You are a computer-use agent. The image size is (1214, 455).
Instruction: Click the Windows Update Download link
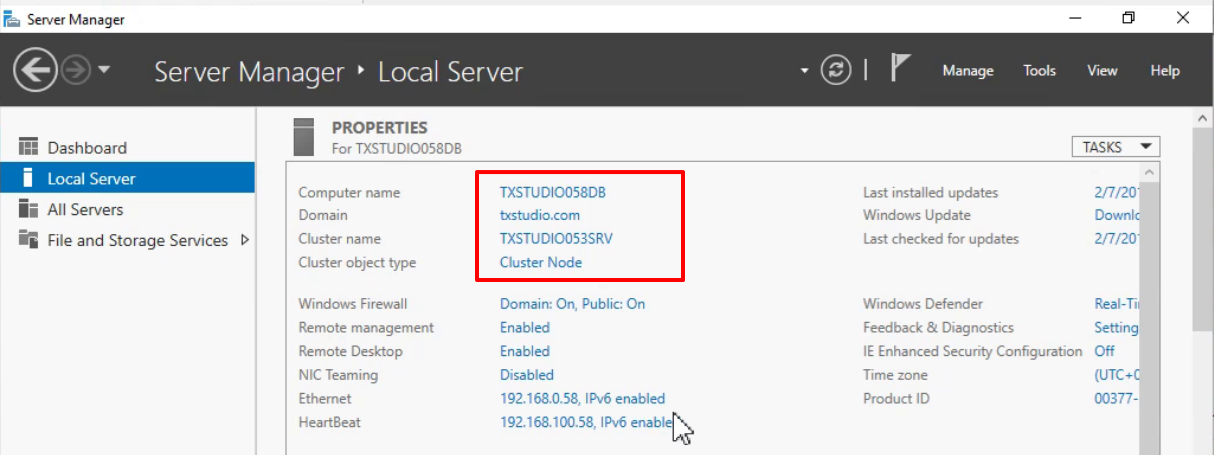point(1116,215)
